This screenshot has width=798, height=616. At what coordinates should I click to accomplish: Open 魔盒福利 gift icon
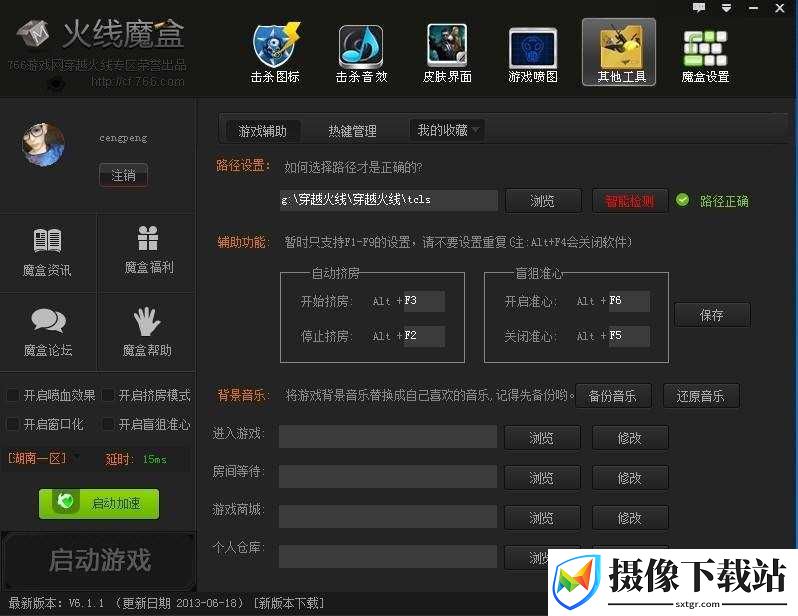(149, 250)
